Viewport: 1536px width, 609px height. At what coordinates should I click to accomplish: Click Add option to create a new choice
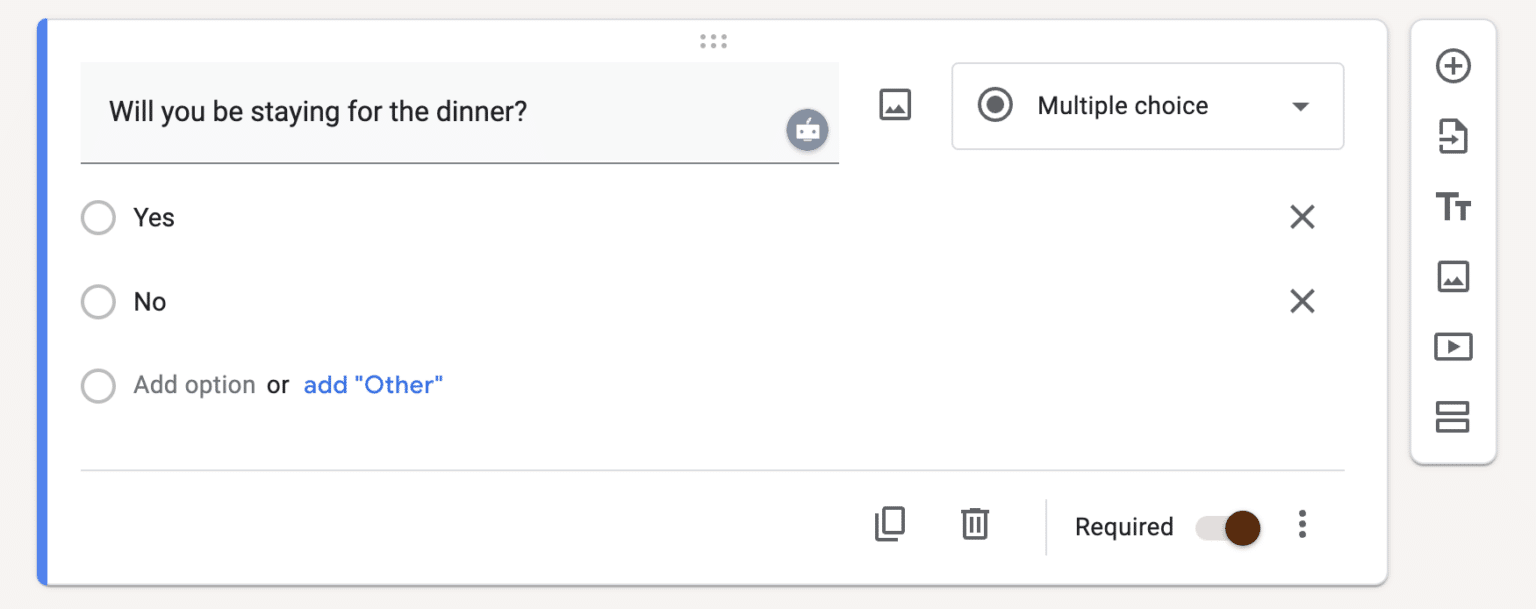[194, 384]
